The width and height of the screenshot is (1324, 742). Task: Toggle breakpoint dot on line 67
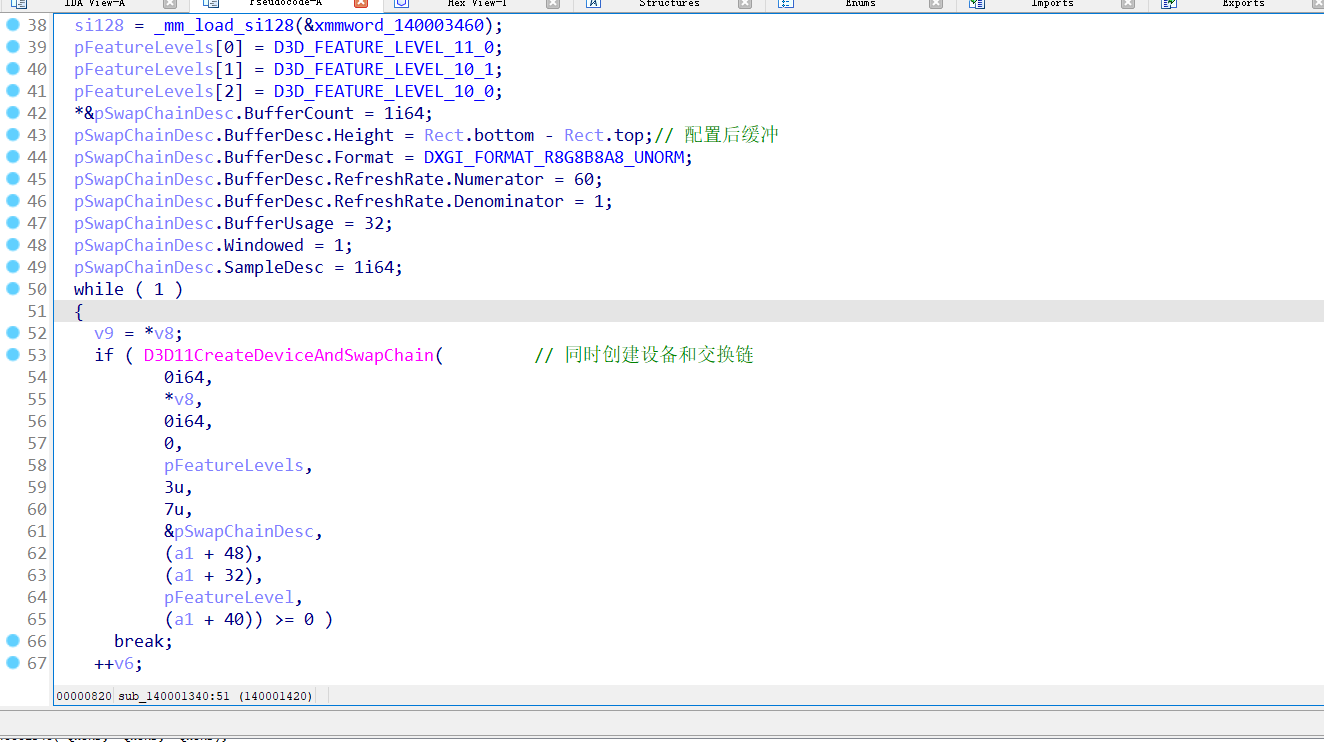point(12,663)
